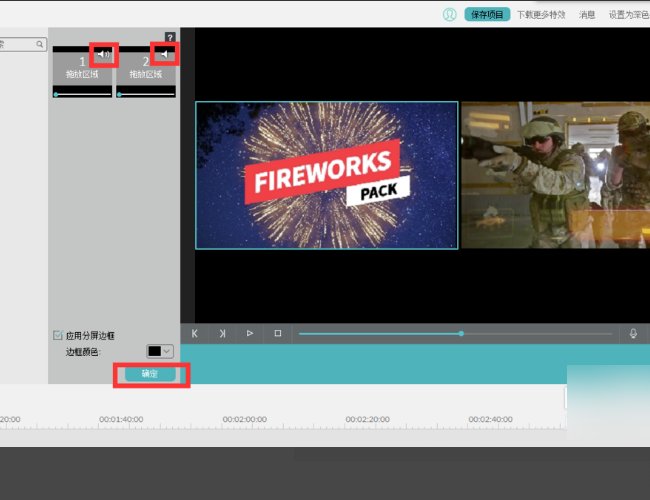650x500 pixels.
Task: Select the Fireworks Pack preview pane
Action: pos(327,175)
